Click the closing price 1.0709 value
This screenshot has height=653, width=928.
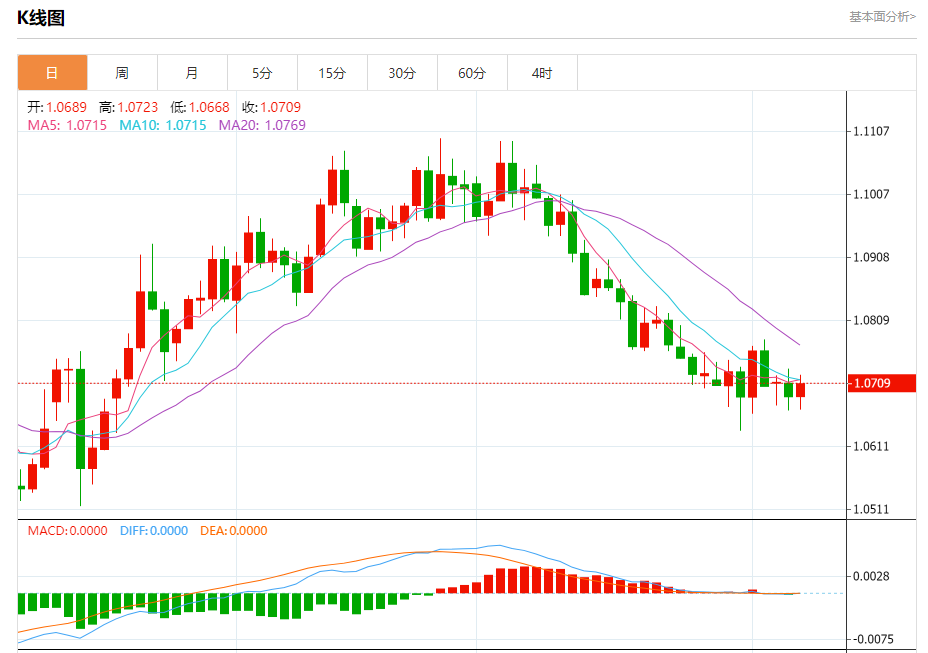[x=281, y=107]
